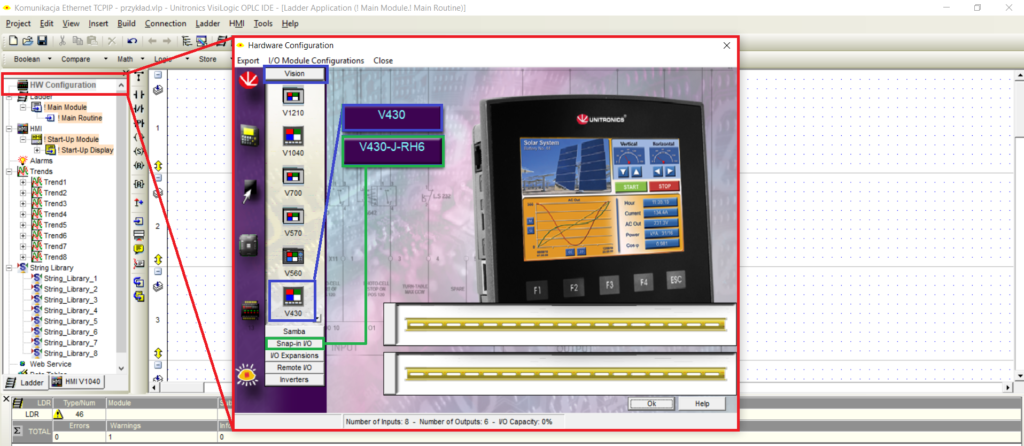Click the New project toolbar icon
This screenshot has width=1024, height=446.
point(13,41)
